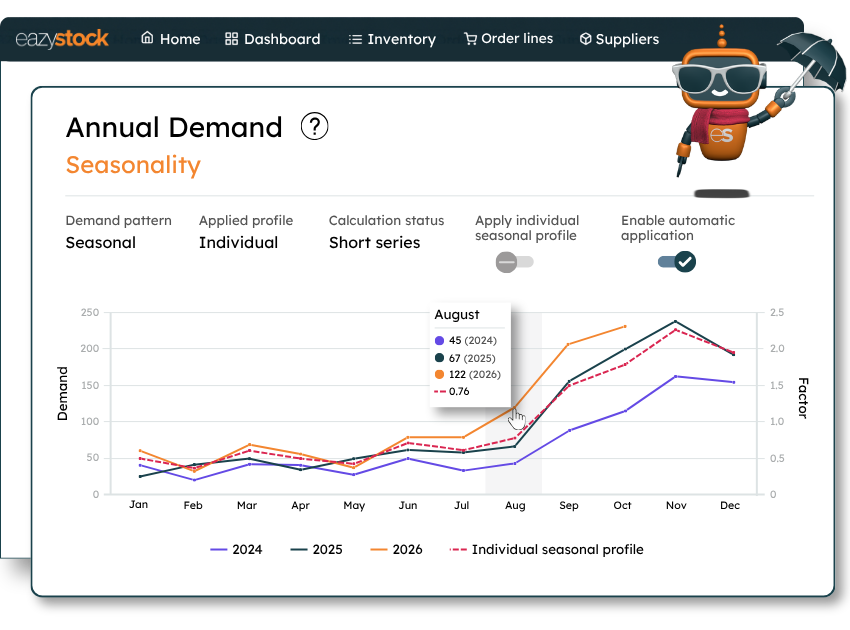Click the Order lines cart icon
Viewport: 850px width, 630px height.
(x=471, y=38)
